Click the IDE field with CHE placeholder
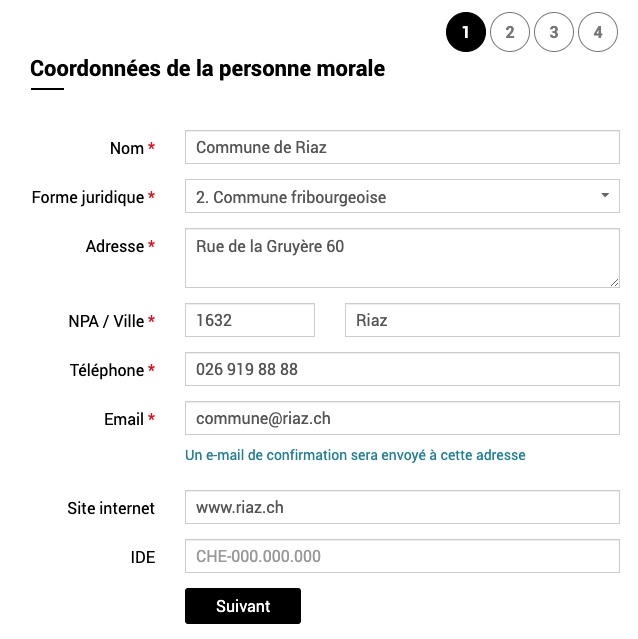This screenshot has height=639, width=638. tap(402, 557)
